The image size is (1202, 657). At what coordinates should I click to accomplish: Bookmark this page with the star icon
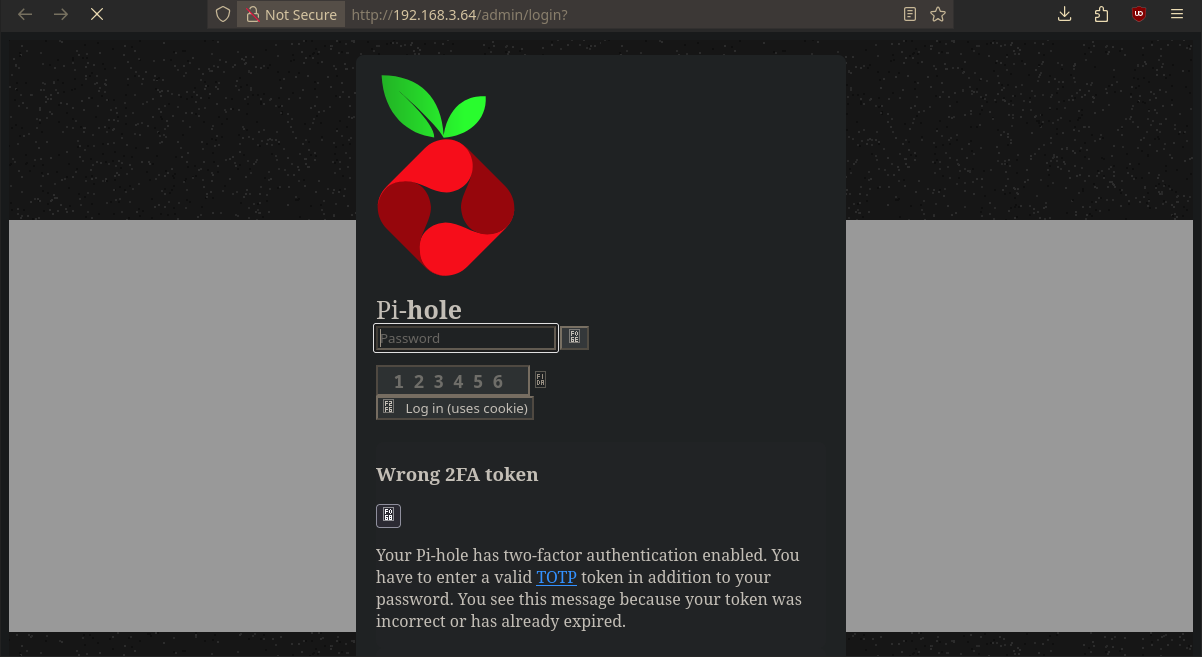937,14
